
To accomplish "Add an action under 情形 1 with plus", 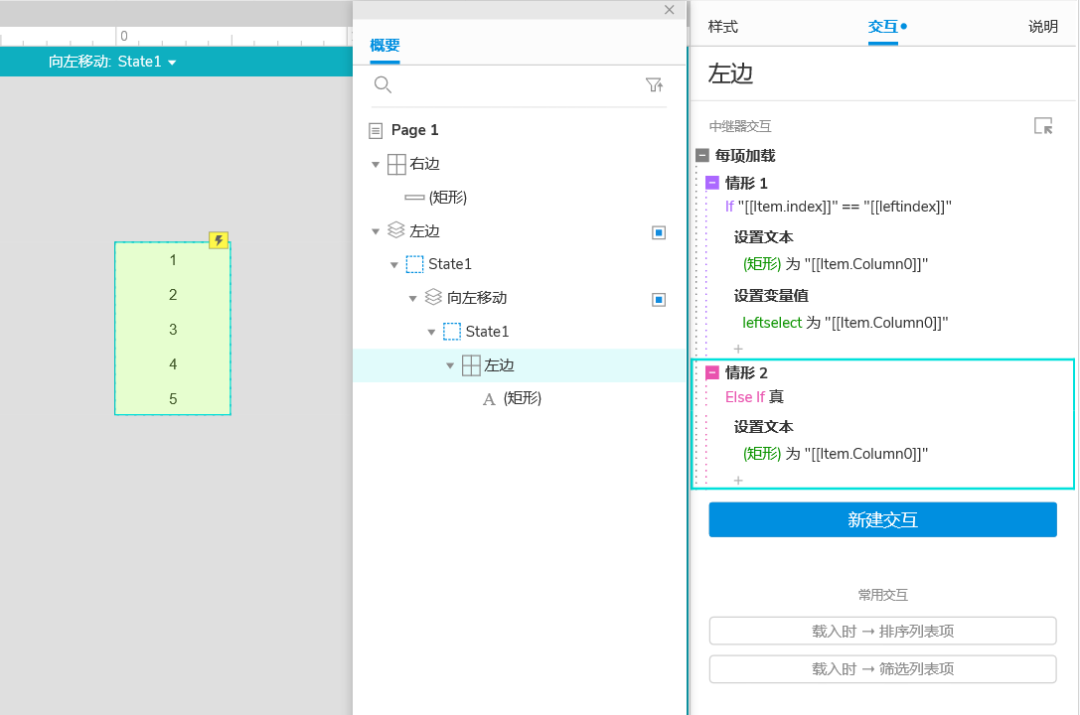I will point(738,349).
